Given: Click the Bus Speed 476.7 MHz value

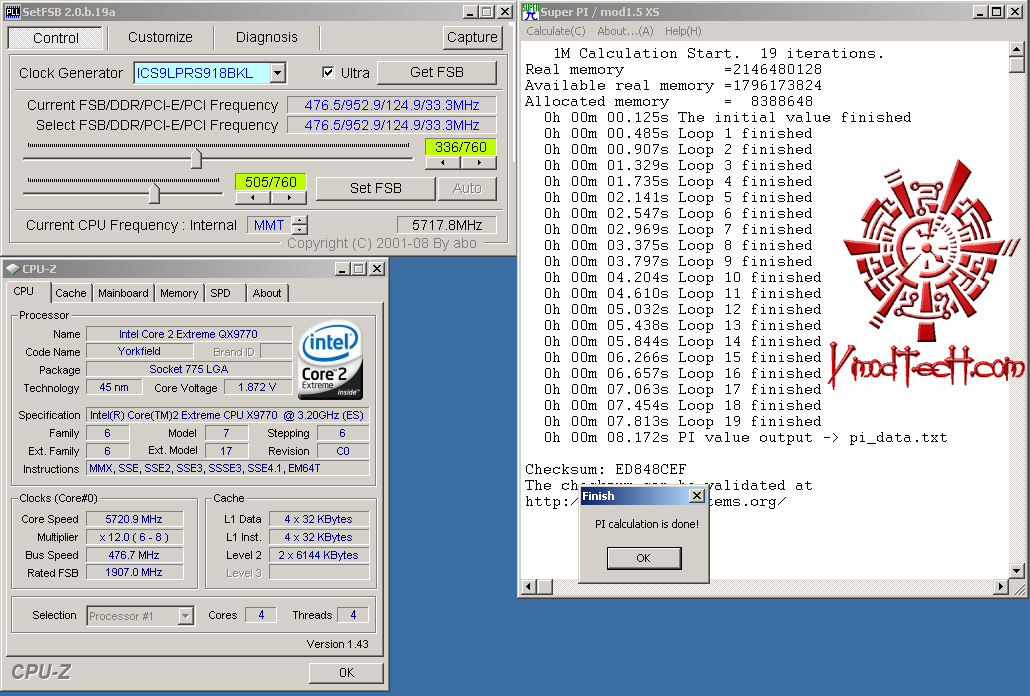Looking at the screenshot, I should click(x=134, y=555).
